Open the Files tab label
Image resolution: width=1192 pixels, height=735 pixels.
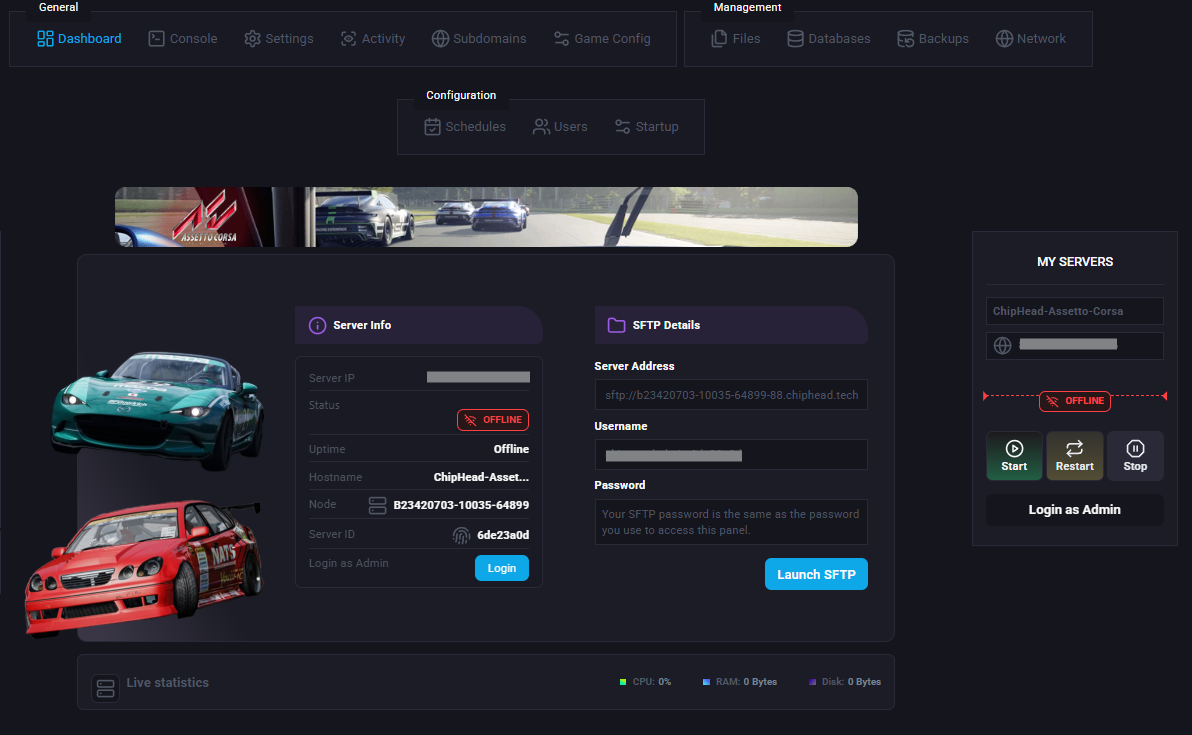click(x=747, y=39)
